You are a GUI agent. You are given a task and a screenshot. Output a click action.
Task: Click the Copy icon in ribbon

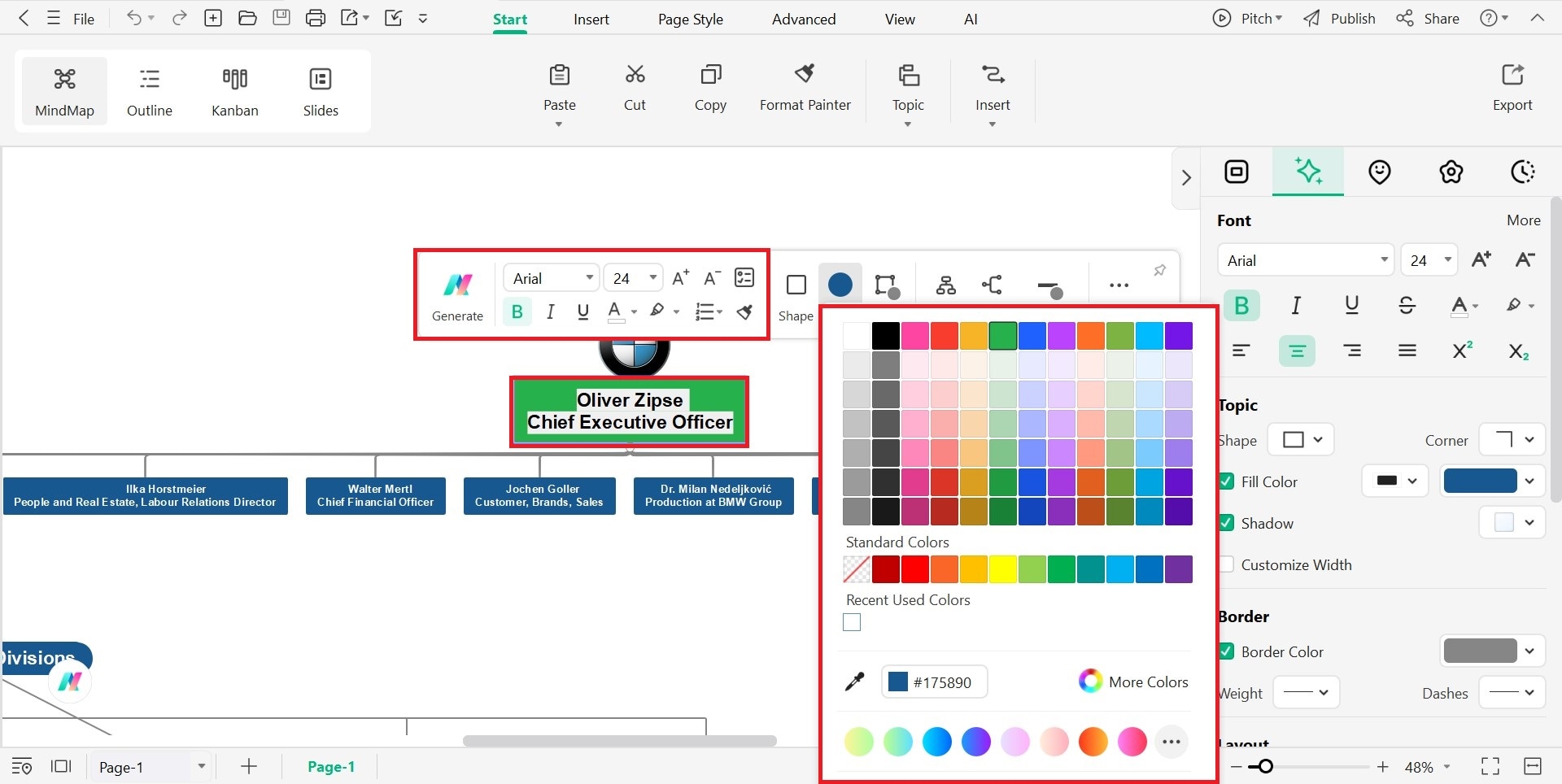(710, 75)
